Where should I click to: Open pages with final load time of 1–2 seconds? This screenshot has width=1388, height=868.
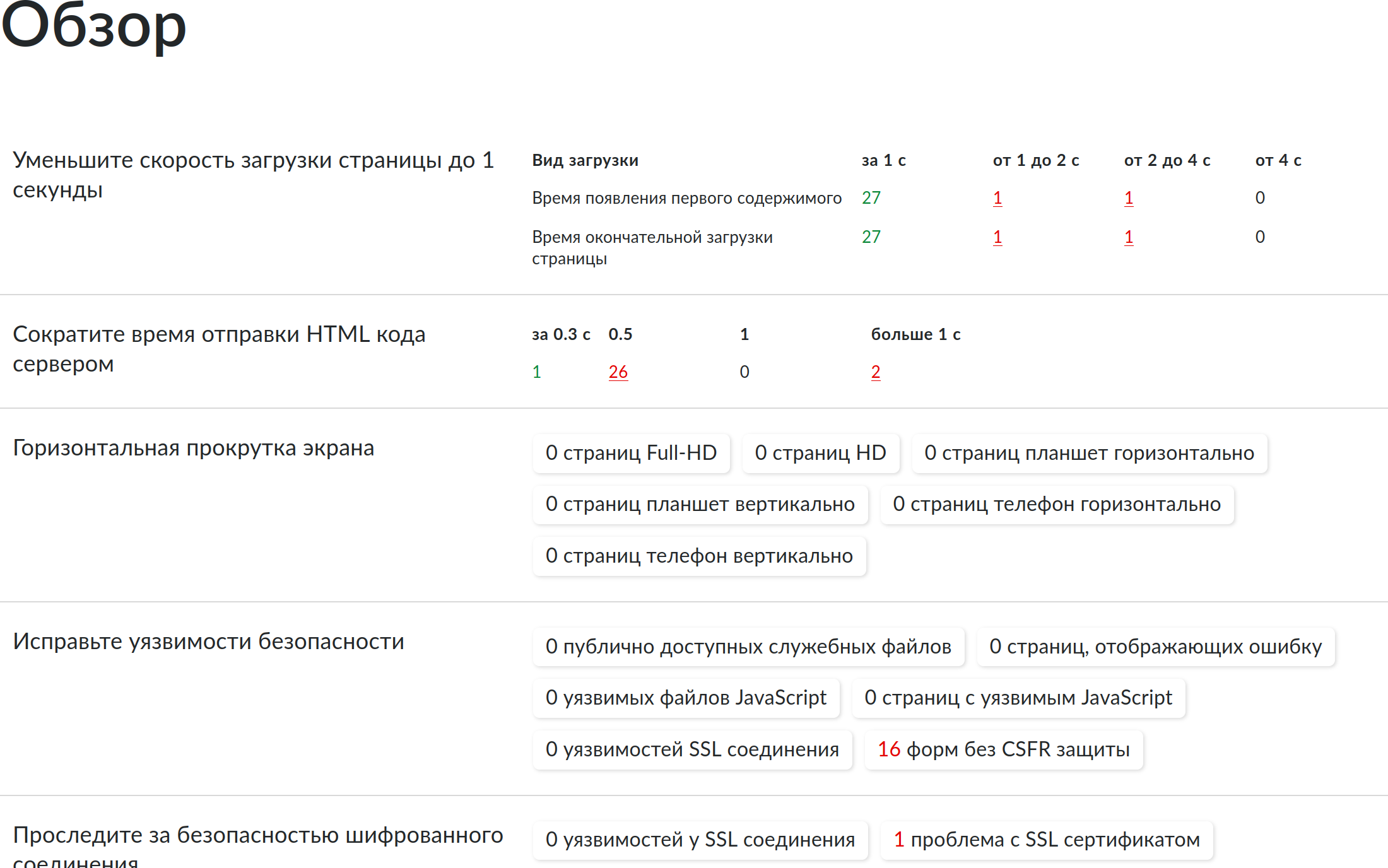click(997, 237)
